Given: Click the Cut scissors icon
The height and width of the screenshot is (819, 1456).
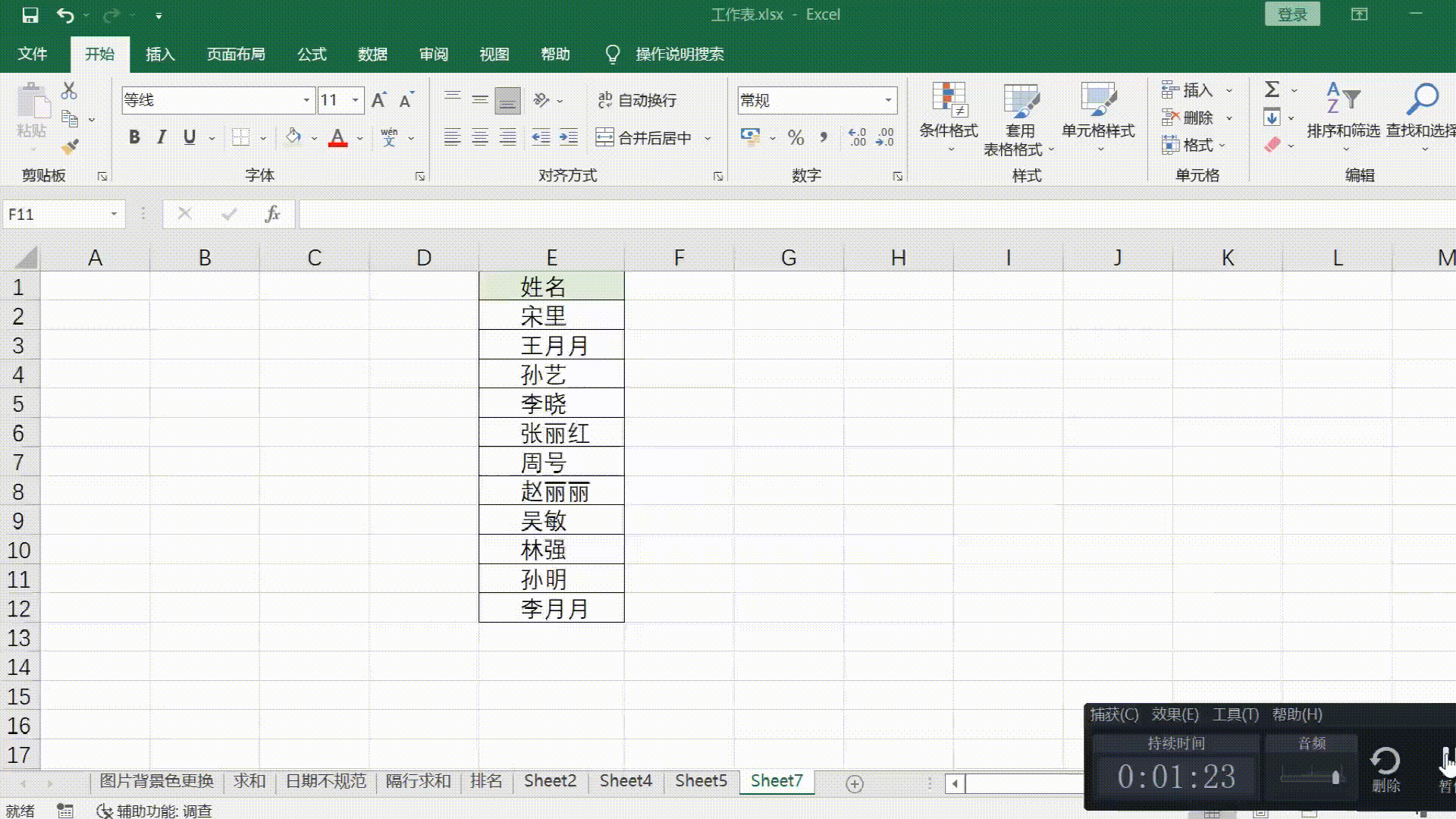Looking at the screenshot, I should click(x=69, y=91).
